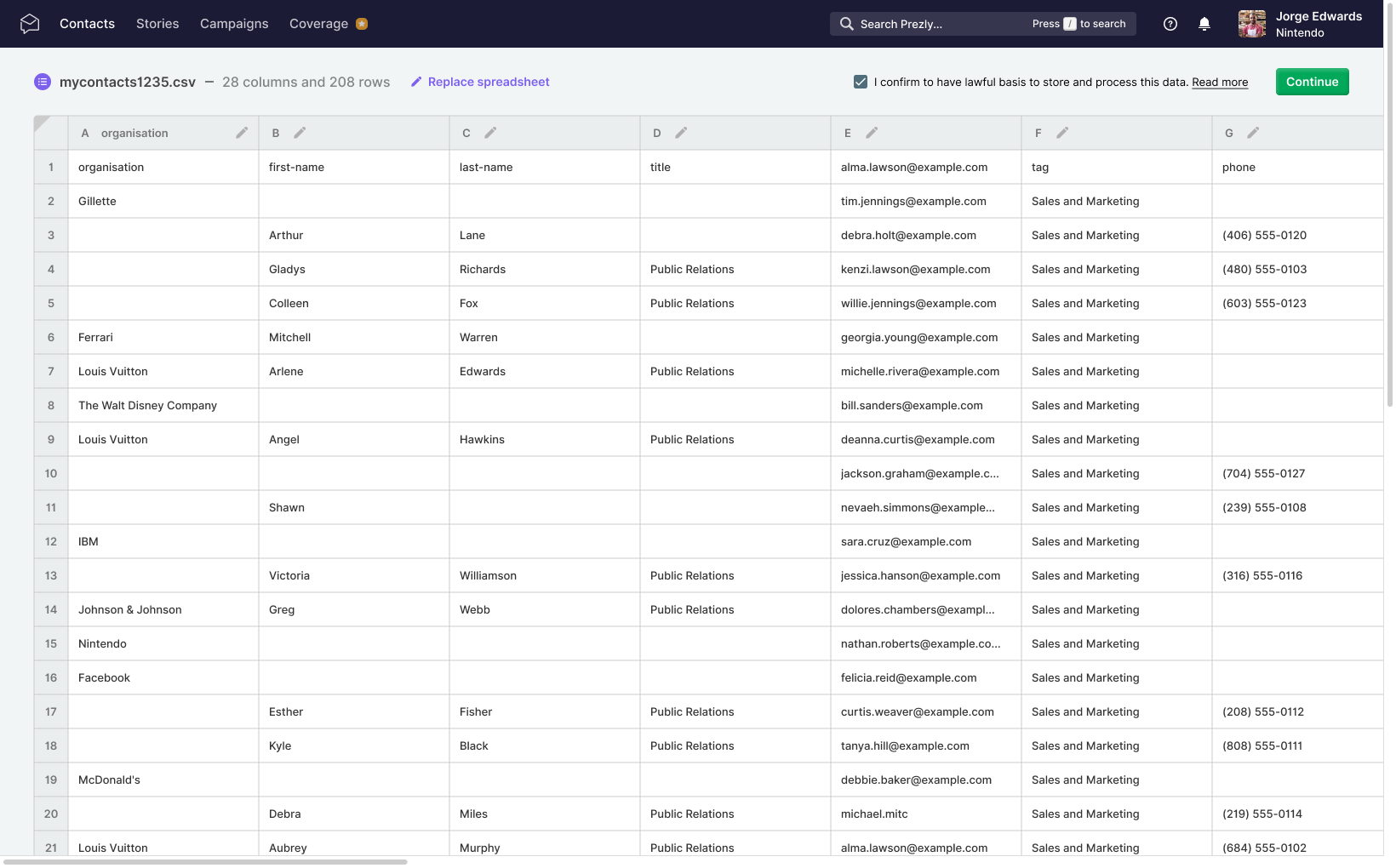The width and height of the screenshot is (1396, 868).
Task: Click the first-name cell in row 1
Action: [354, 167]
